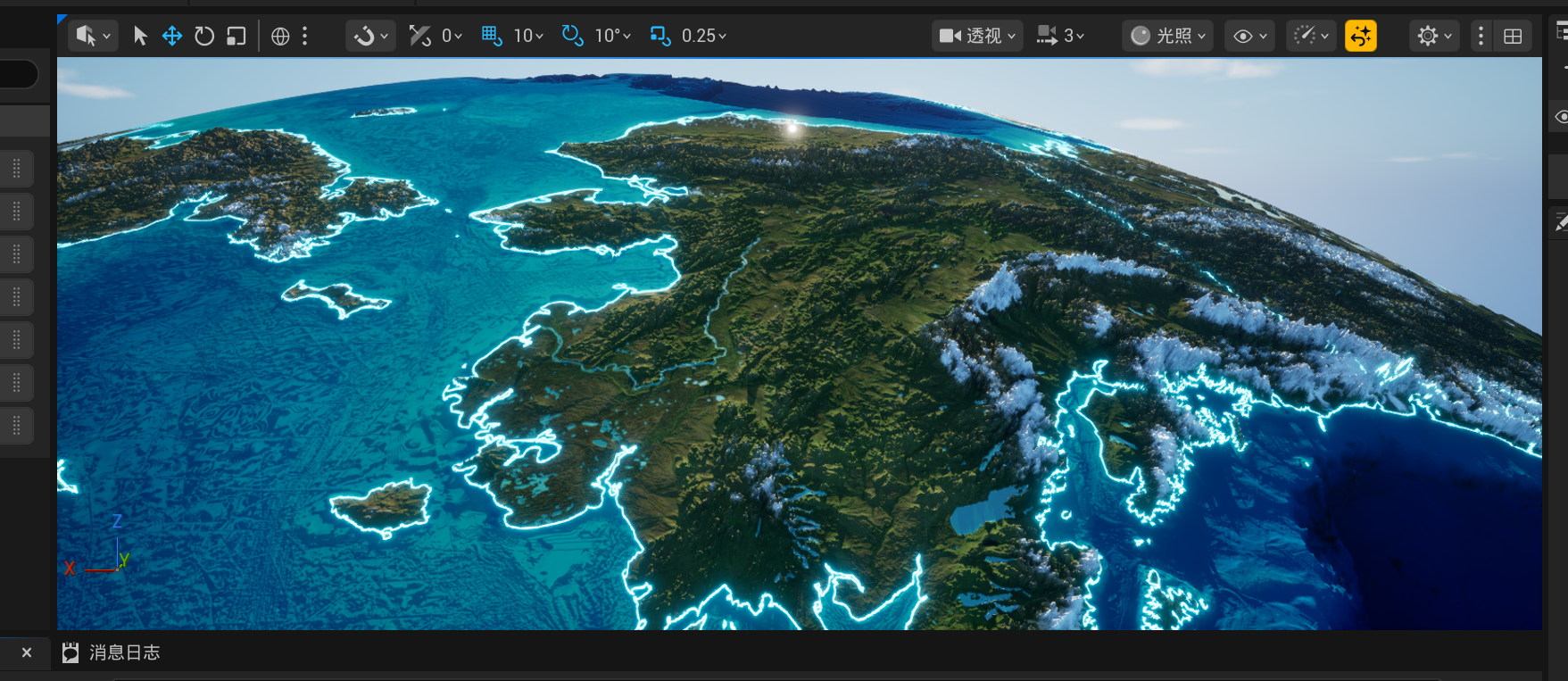The image size is (1568, 681).
Task: Toggle grid location snapping
Action: click(492, 36)
